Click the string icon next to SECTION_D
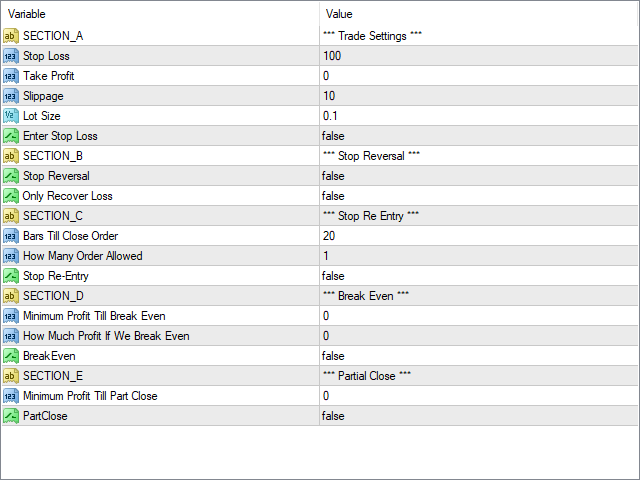 (11, 296)
